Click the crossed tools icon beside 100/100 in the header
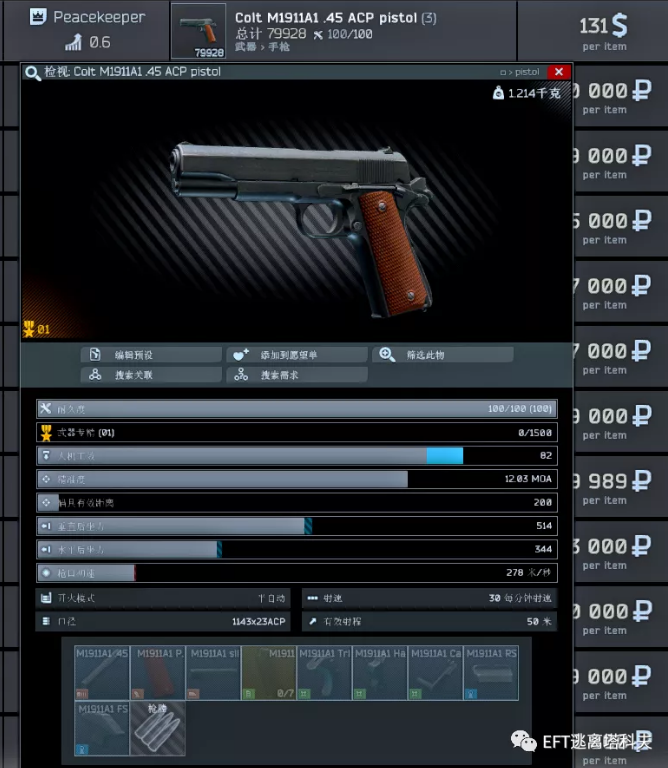The image size is (668, 768). [318, 34]
